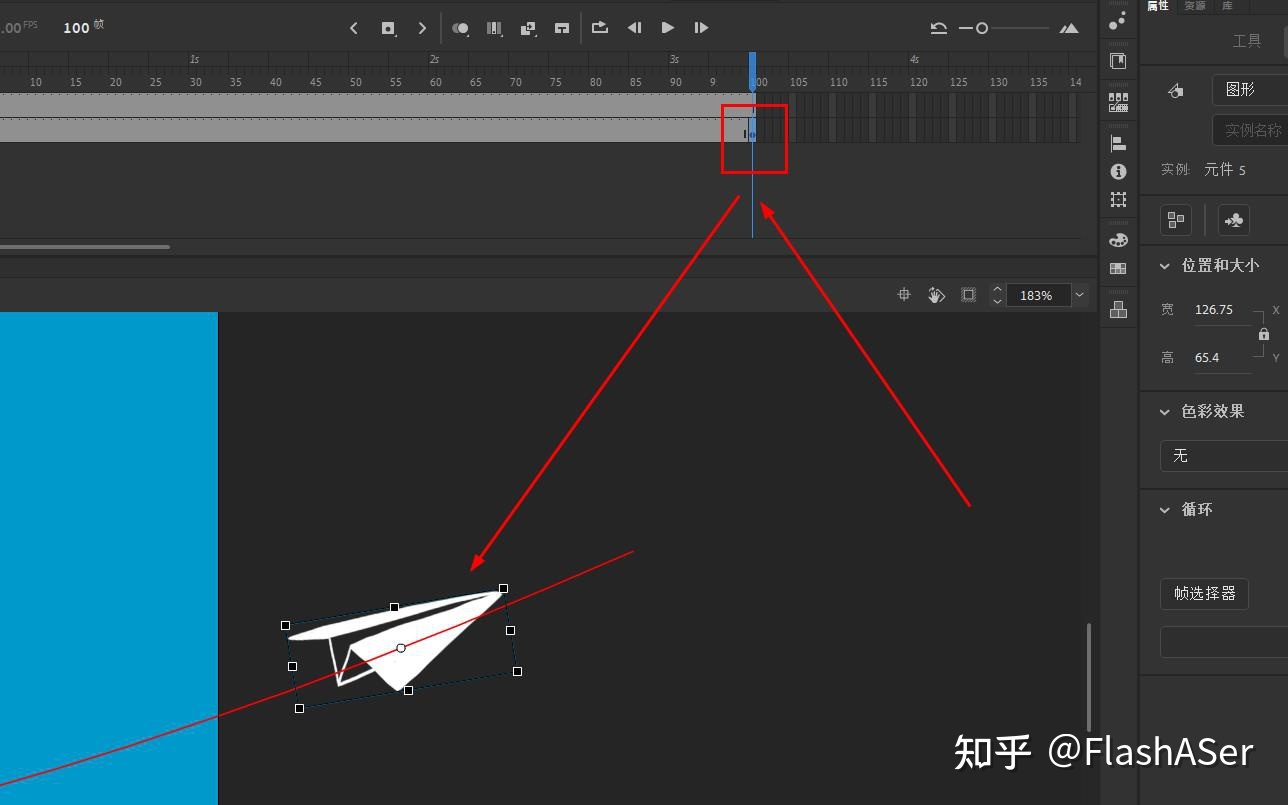The height and width of the screenshot is (805, 1288).
Task: Open the color effect 无 dropdown
Action: point(1224,455)
